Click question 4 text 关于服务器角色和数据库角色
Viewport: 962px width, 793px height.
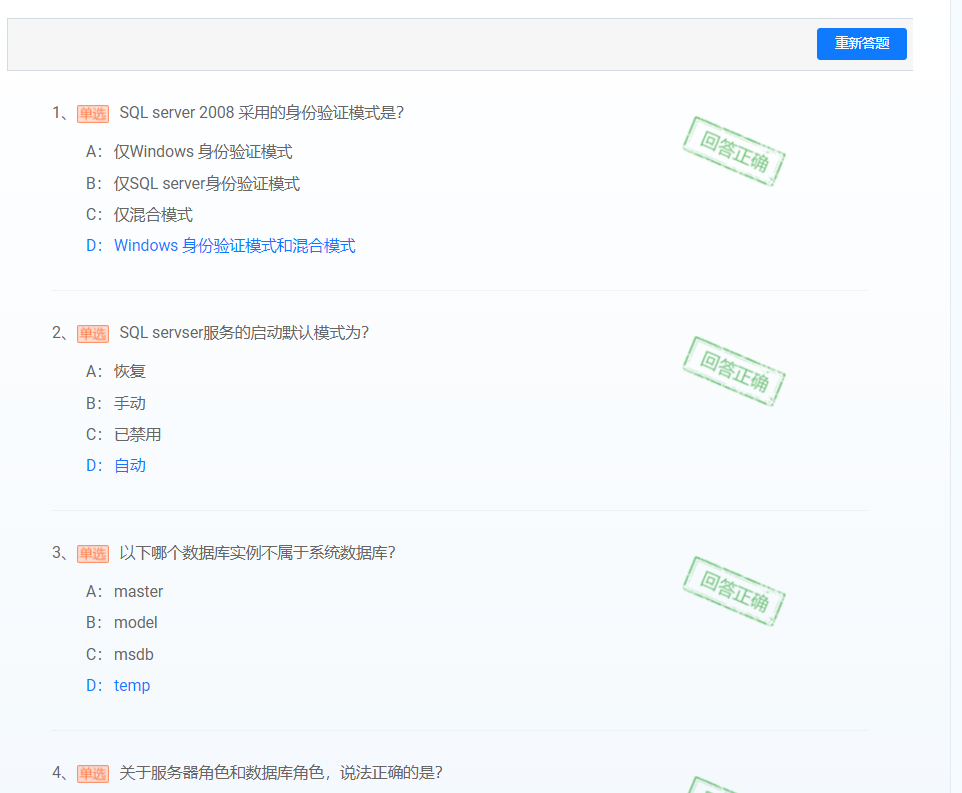click(281, 773)
